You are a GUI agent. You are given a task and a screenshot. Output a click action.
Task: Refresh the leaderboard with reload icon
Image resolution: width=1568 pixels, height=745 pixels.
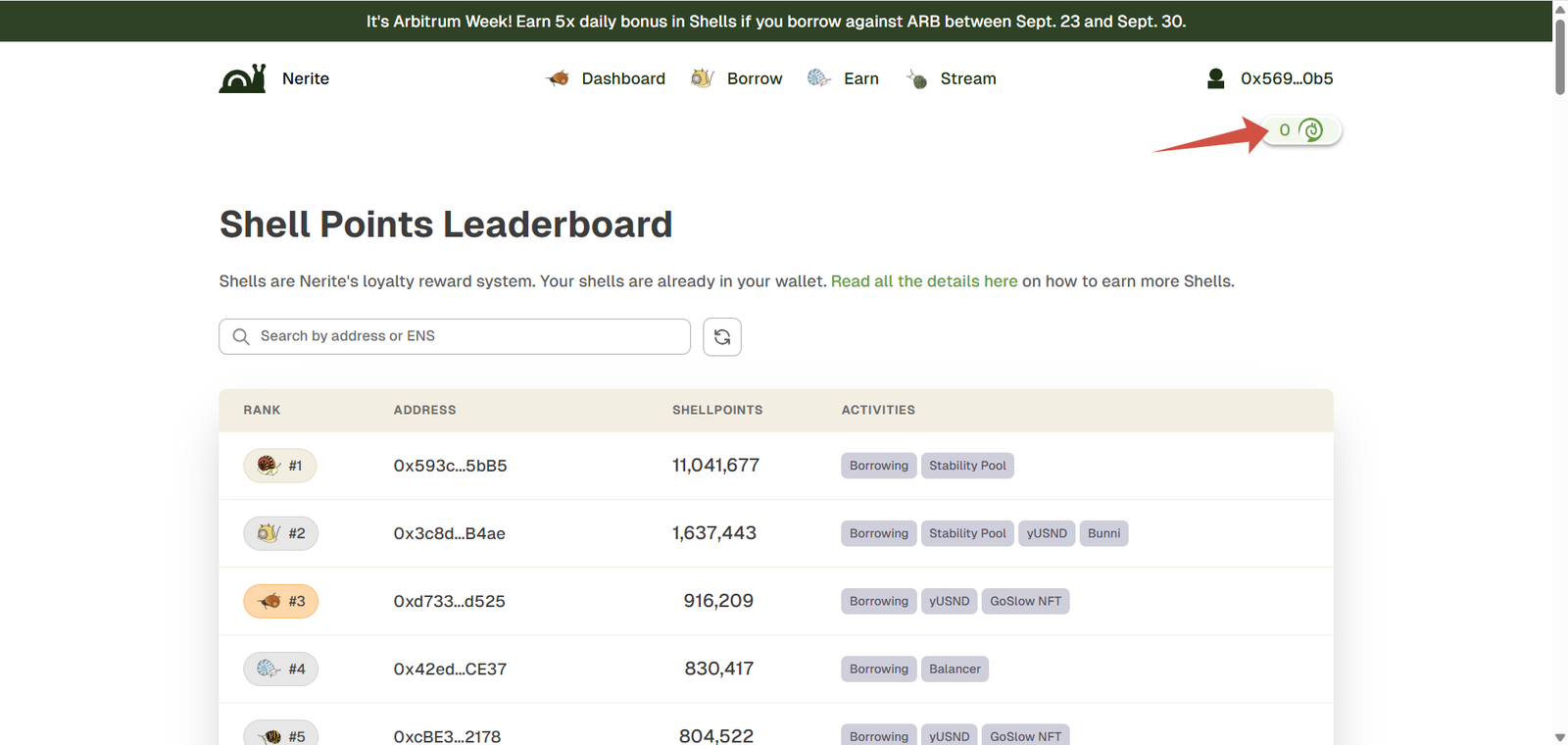722,337
